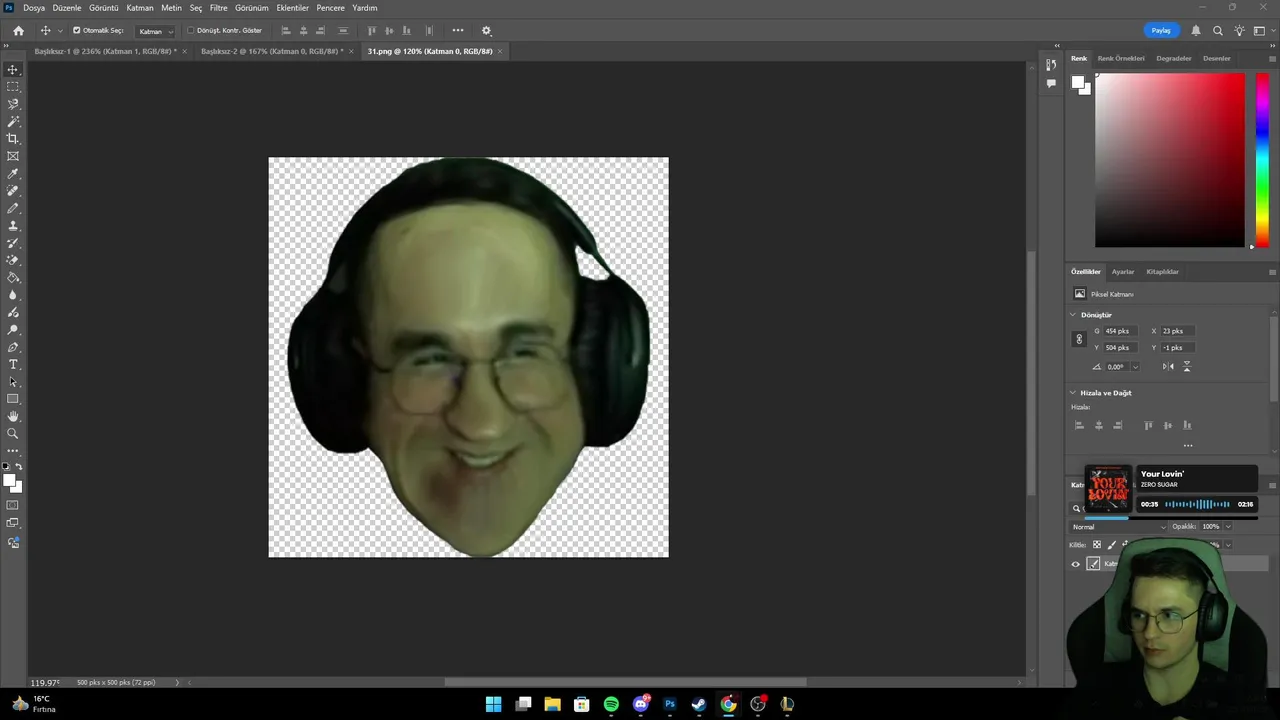This screenshot has height=720, width=1280.
Task: Open the Normal blend mode dropdown
Action: tap(1118, 527)
